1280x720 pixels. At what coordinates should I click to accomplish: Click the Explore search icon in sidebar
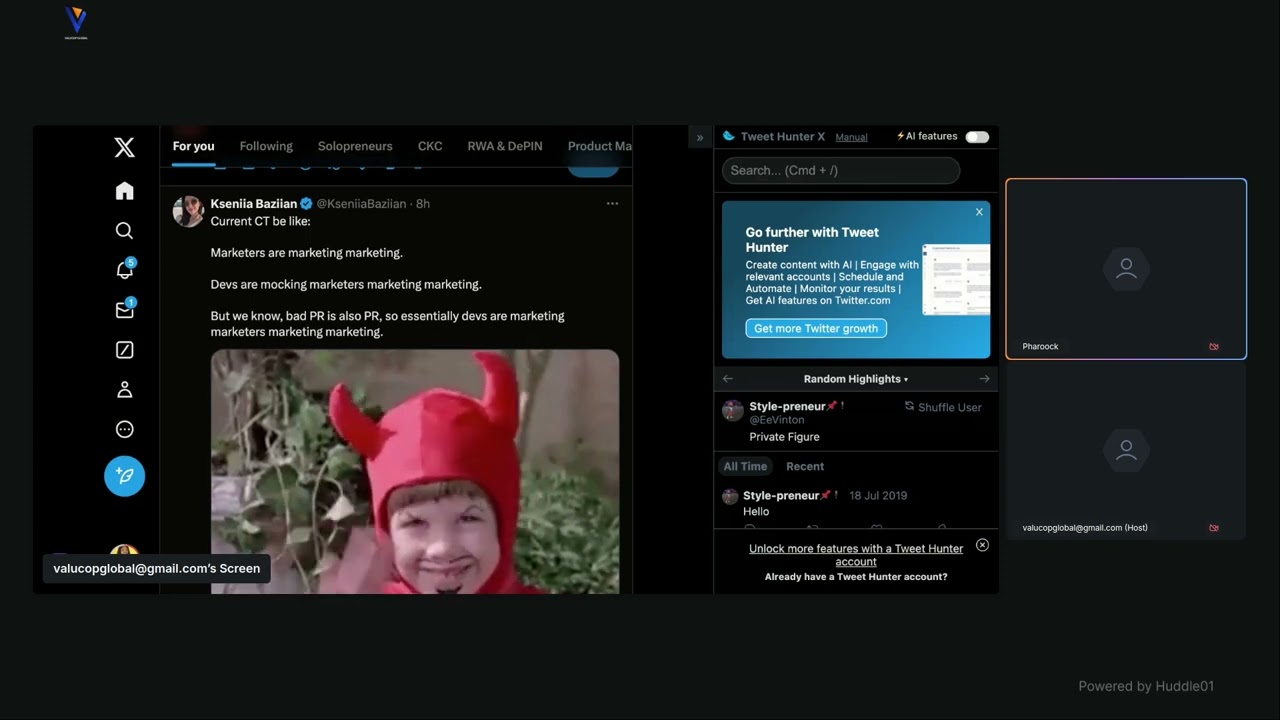click(x=124, y=231)
